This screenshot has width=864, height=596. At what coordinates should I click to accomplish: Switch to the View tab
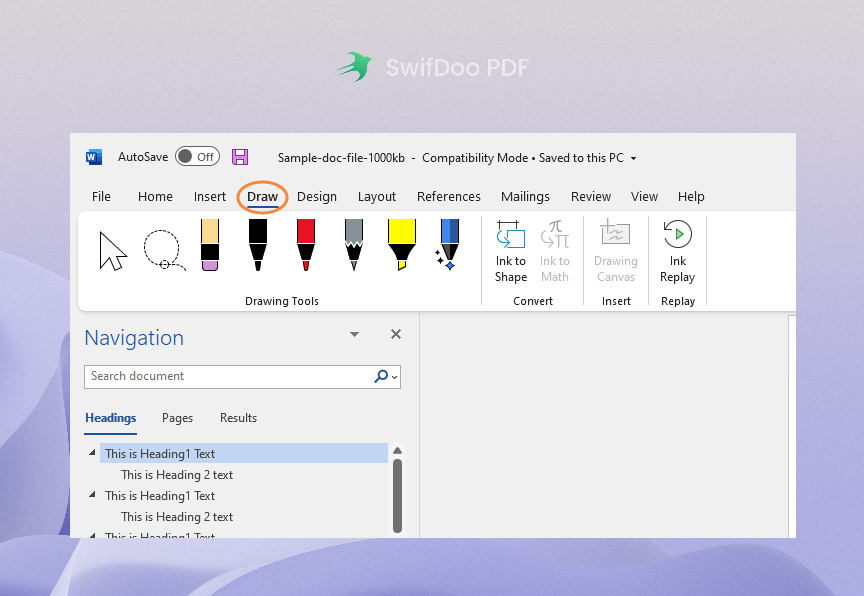click(x=644, y=197)
